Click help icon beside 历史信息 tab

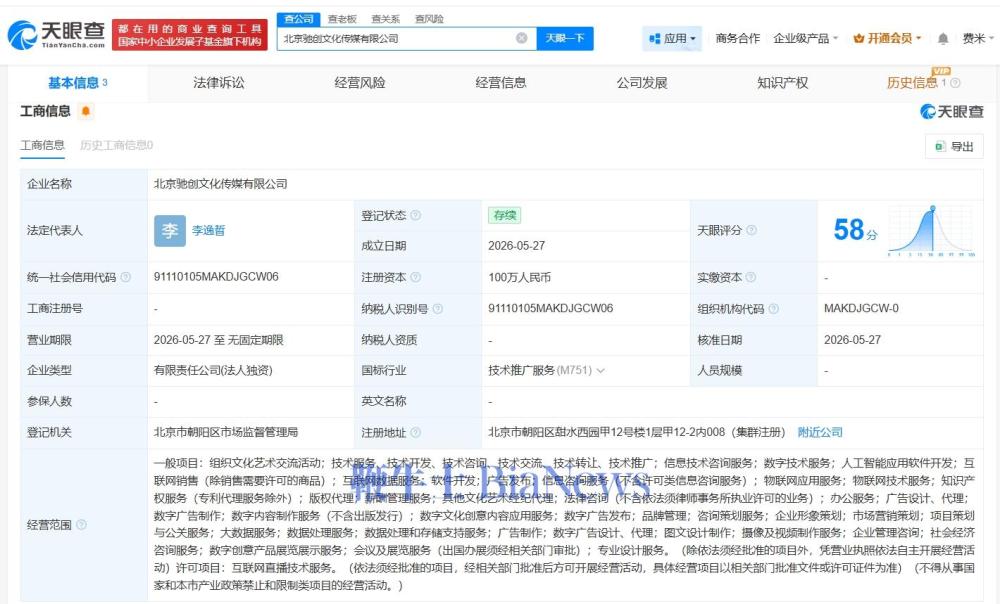coord(955,83)
